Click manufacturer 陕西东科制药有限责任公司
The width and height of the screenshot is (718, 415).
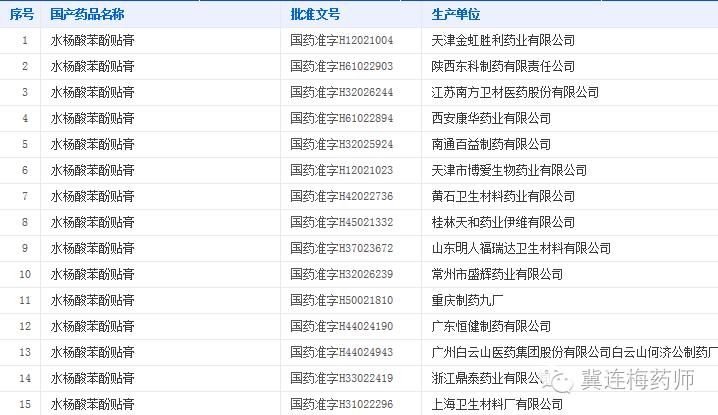[503, 66]
